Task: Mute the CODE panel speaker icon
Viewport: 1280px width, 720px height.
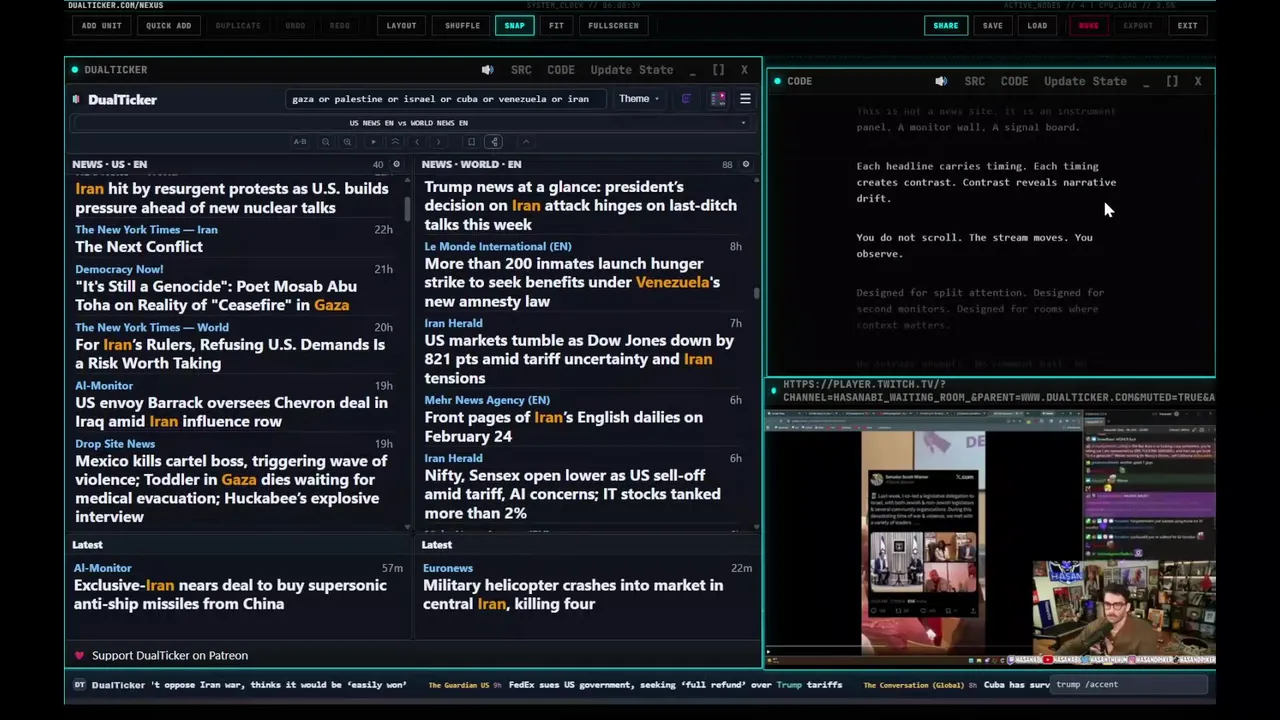Action: point(941,81)
